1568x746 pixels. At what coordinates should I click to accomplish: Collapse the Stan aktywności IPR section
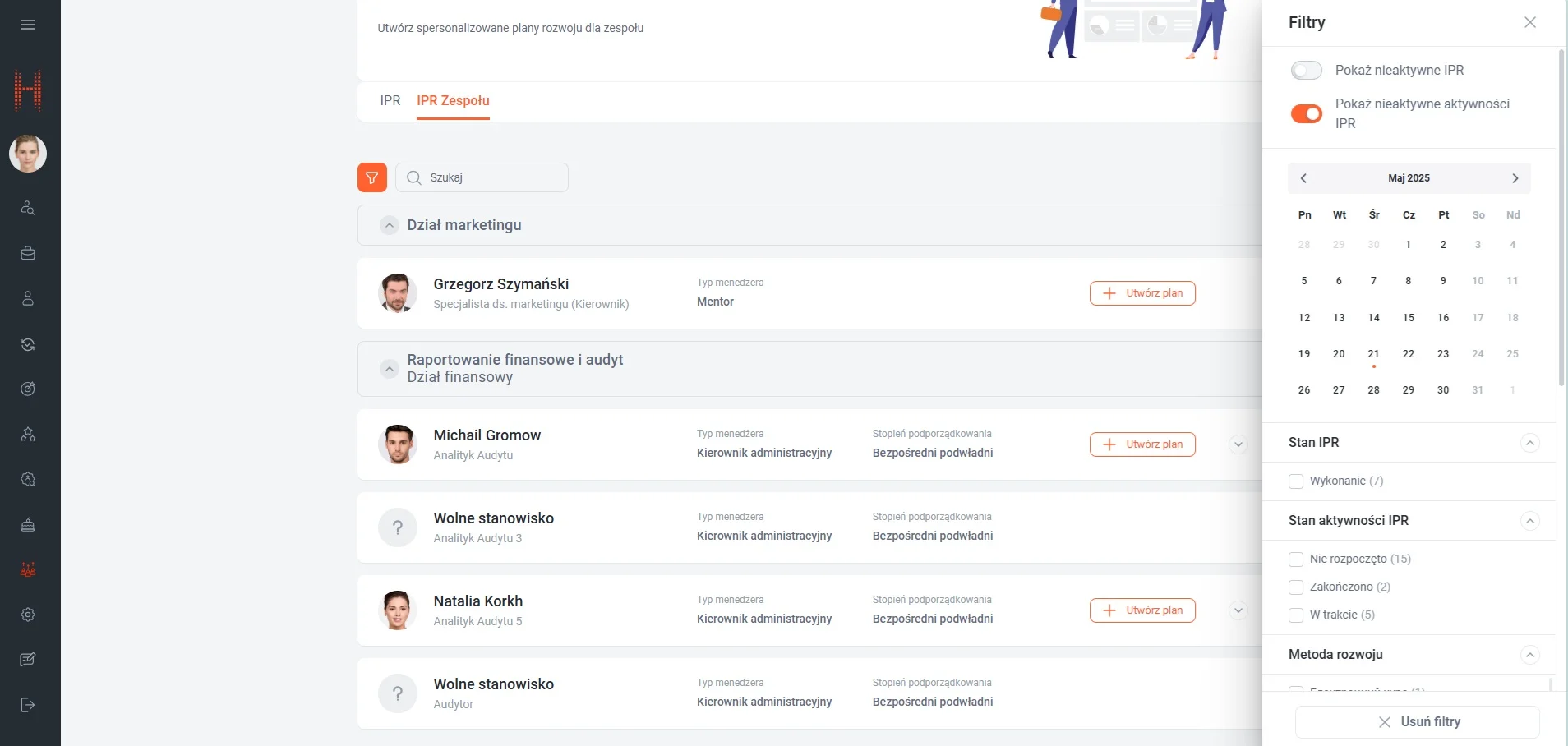click(1529, 521)
